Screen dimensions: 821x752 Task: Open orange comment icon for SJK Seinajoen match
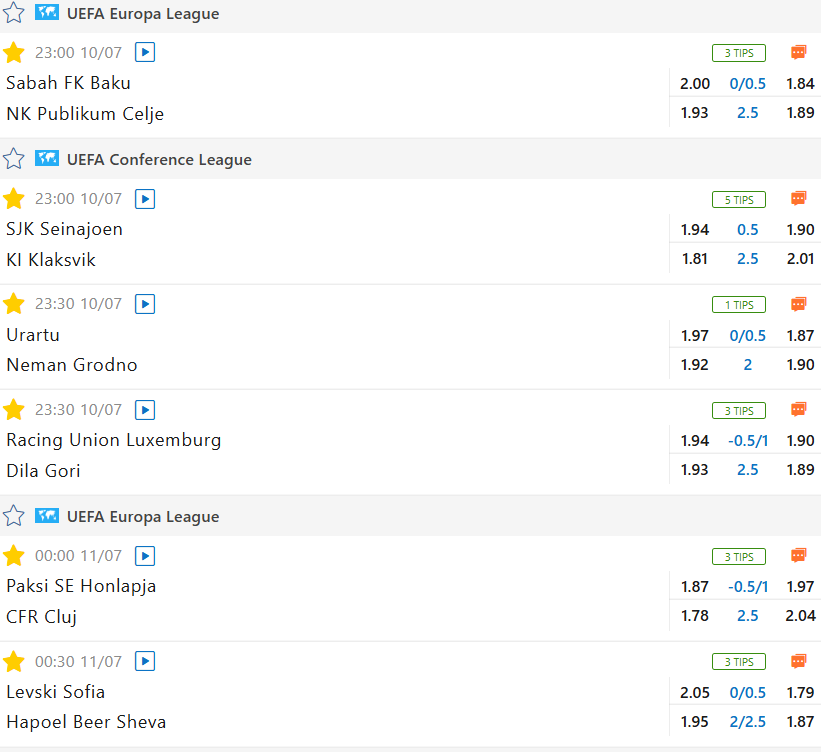[x=798, y=199]
